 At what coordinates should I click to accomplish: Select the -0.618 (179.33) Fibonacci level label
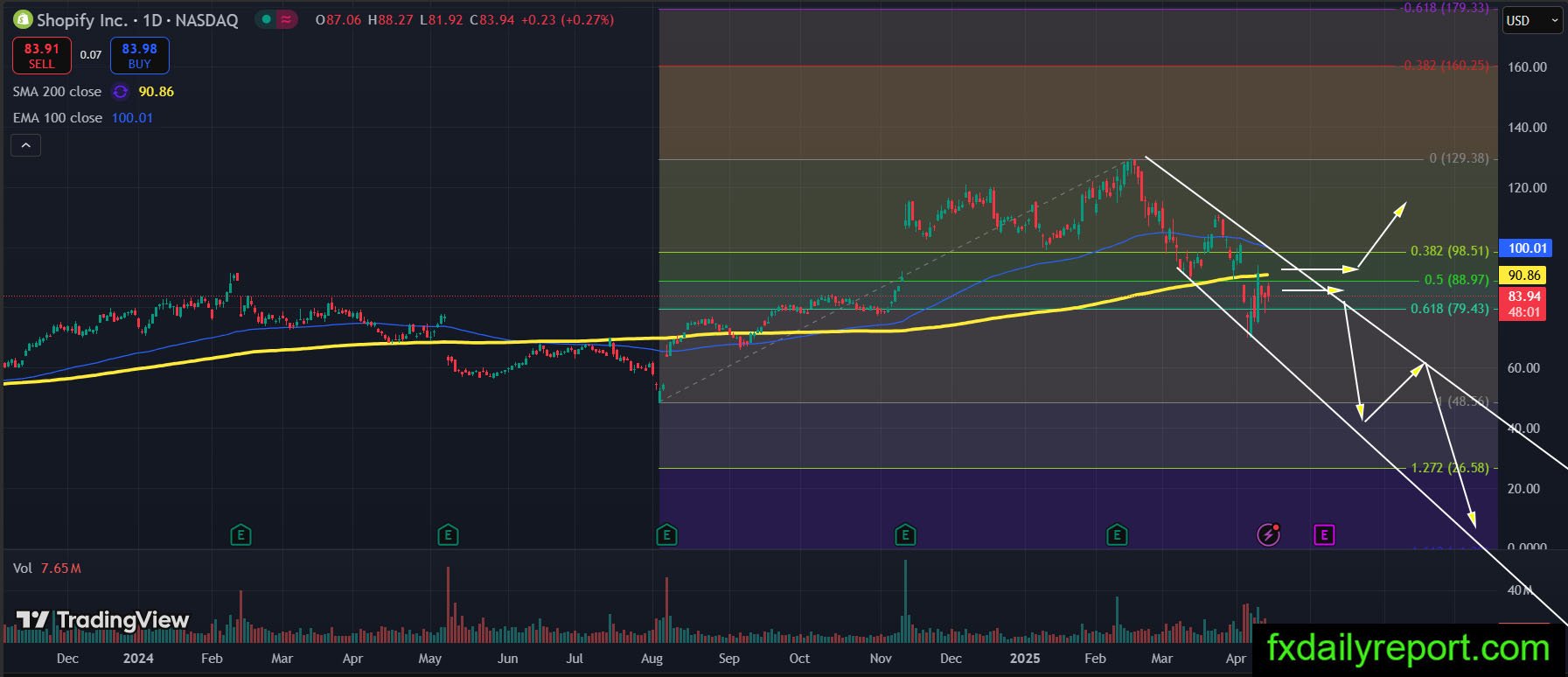click(1445, 8)
